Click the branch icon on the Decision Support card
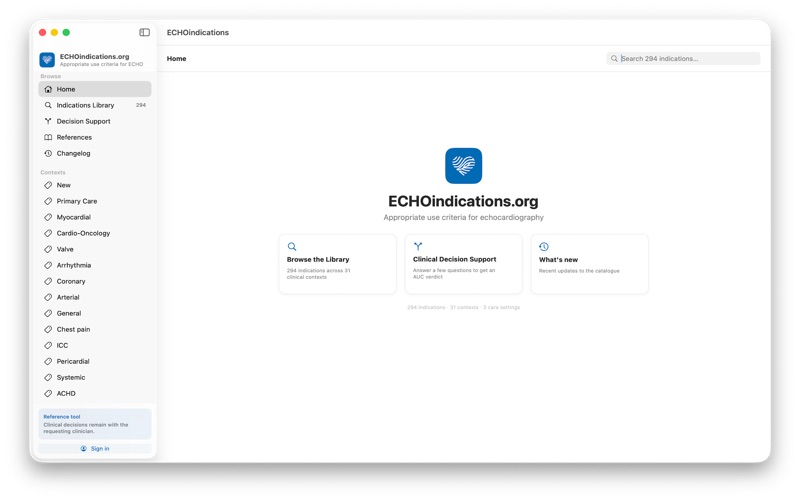This screenshot has height=500, width=800. point(418,246)
